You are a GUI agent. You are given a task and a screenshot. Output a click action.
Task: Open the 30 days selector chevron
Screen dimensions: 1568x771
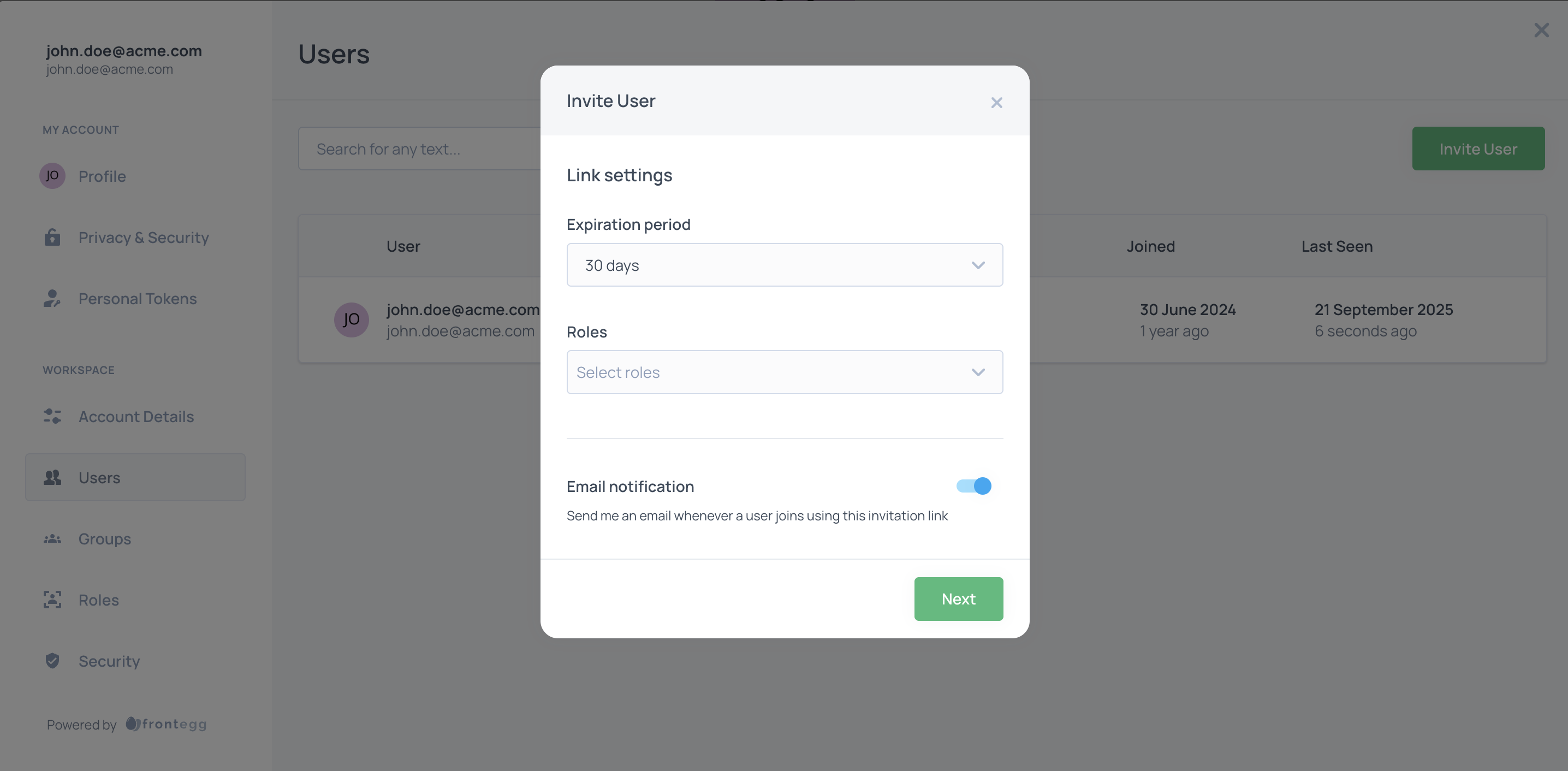978,265
